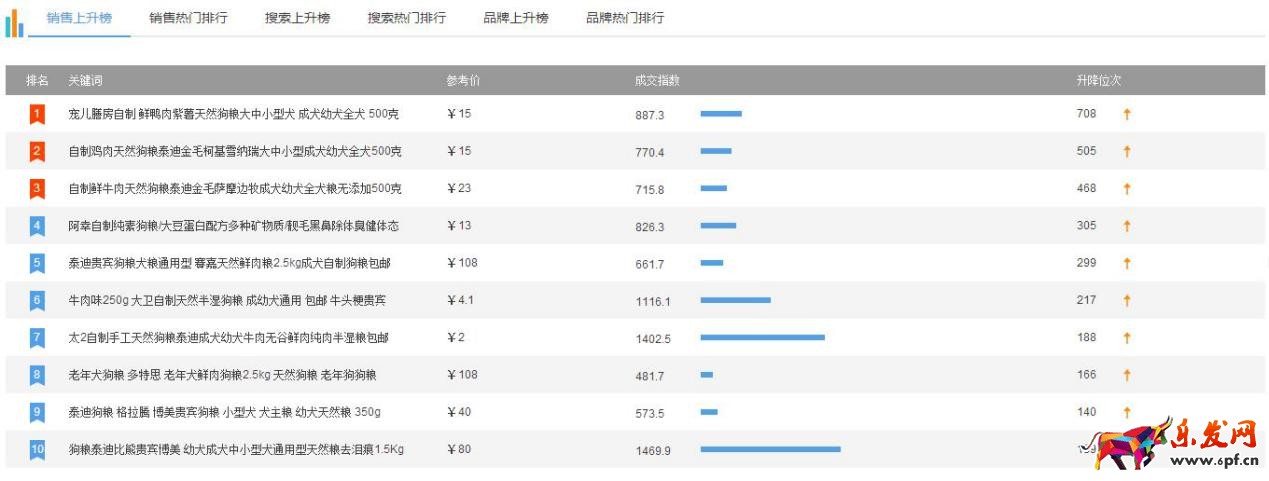Screen dimensions: 1269x481
Task: Click the 升降位次 column header
Action: coord(1098,81)
